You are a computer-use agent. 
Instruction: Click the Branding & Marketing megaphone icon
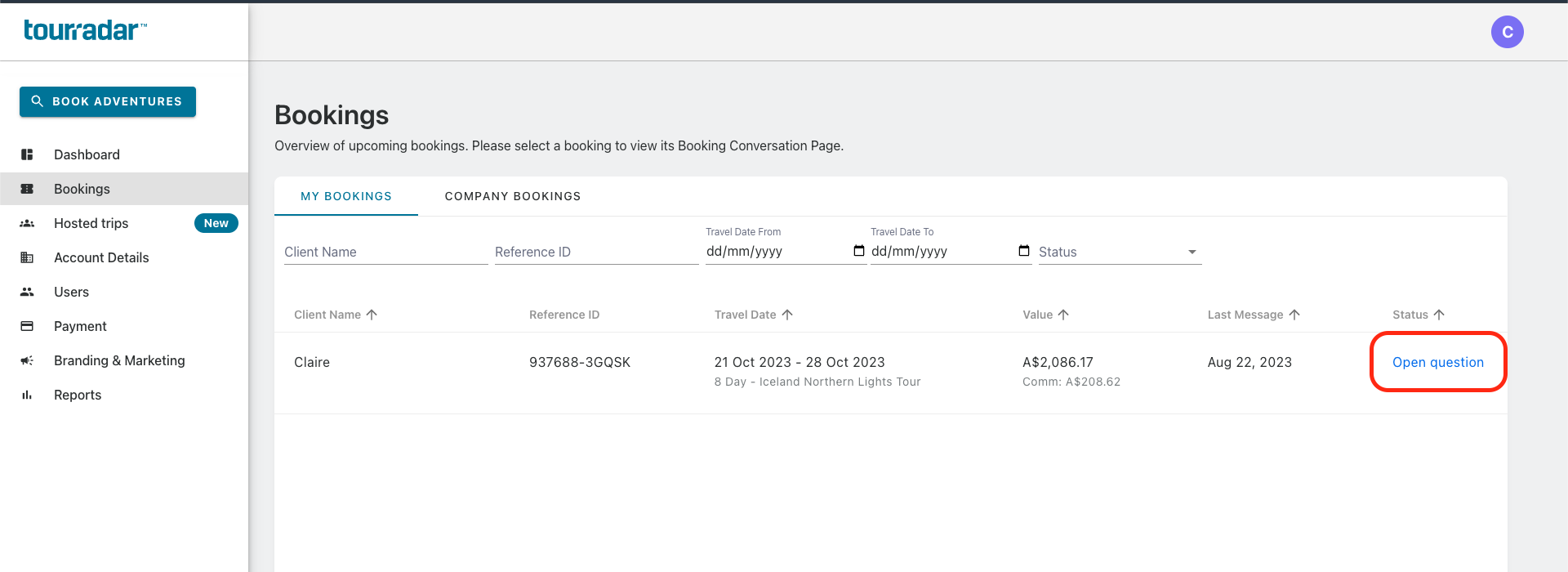click(27, 360)
